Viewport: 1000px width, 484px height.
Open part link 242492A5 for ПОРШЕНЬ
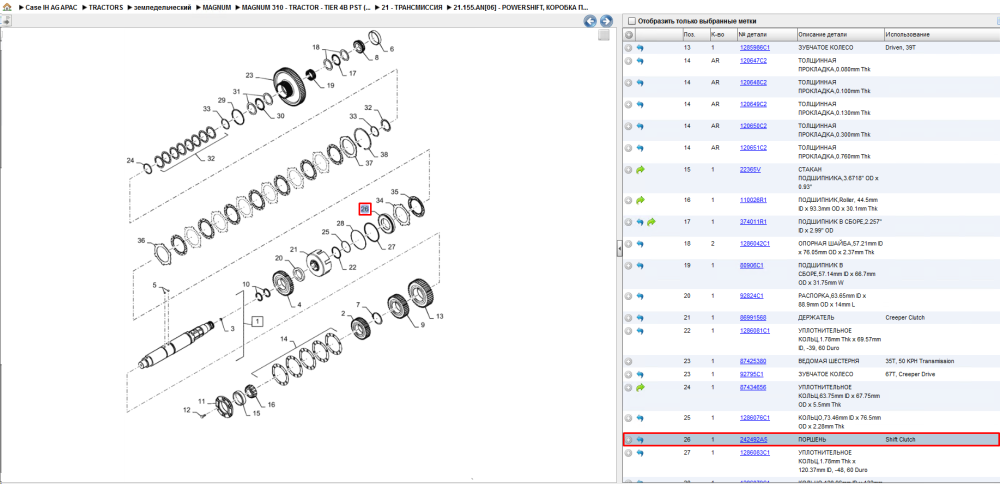coord(753,439)
